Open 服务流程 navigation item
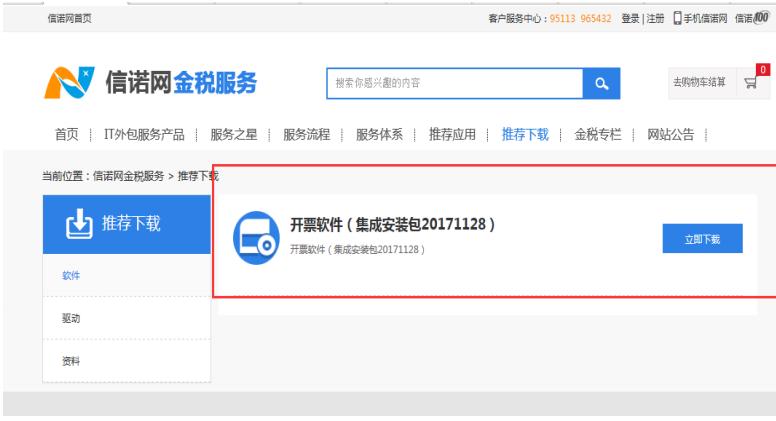The image size is (776, 421). (306, 135)
